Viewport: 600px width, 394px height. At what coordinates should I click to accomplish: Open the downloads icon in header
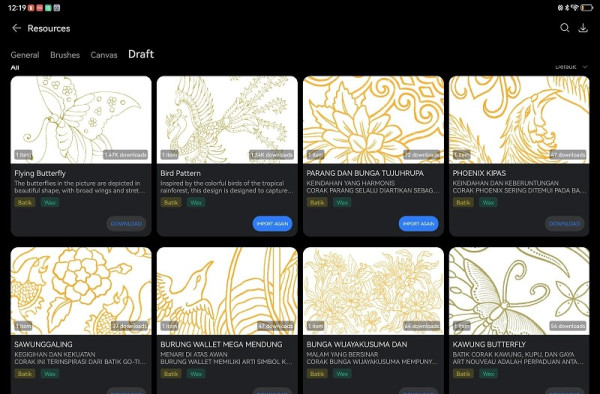pyautogui.click(x=583, y=28)
